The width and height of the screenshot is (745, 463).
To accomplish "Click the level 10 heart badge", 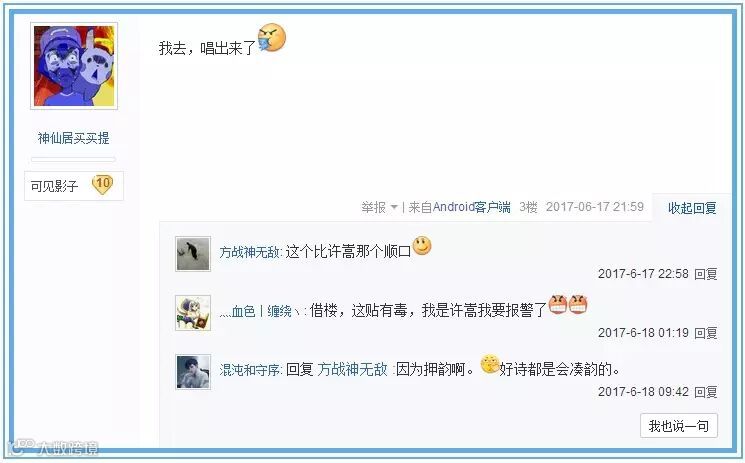I will pos(102,185).
